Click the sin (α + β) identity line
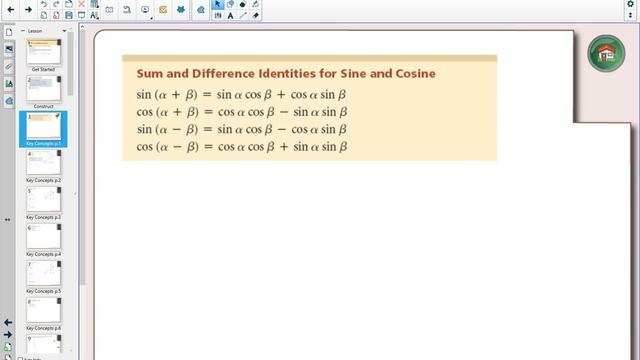Screen dimensions: 640x360 [241, 95]
